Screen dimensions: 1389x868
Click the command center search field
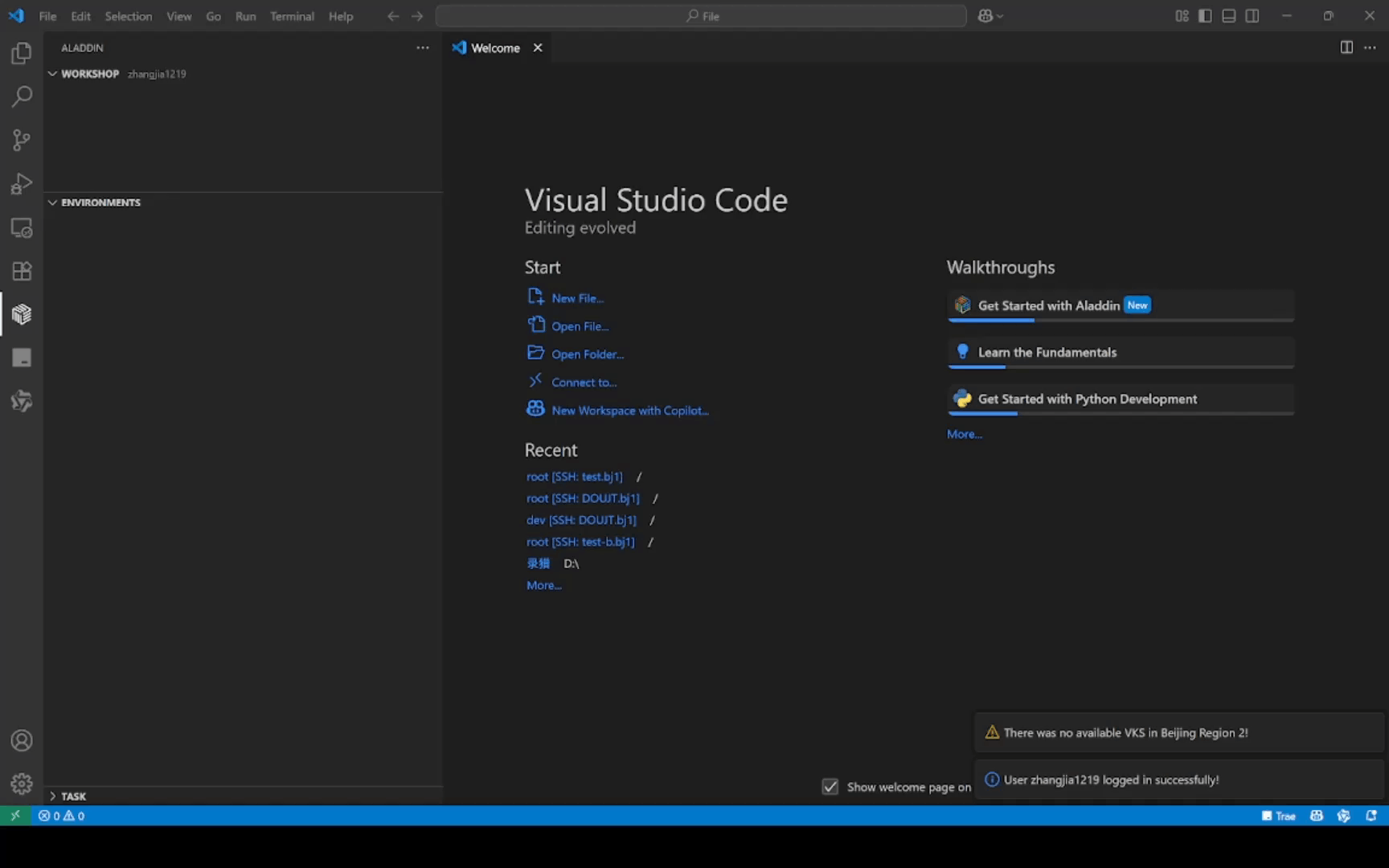701,16
